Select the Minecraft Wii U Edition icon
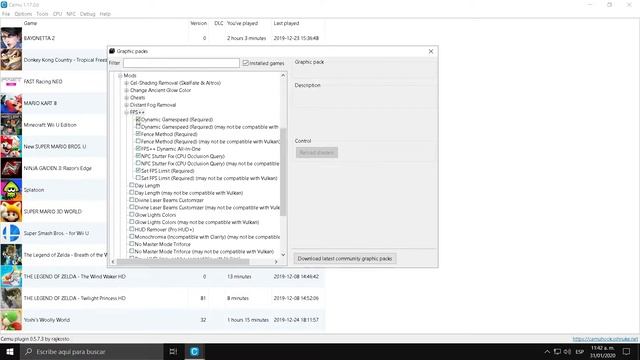Screen dimensions: 640x360 pyautogui.click(x=11, y=124)
